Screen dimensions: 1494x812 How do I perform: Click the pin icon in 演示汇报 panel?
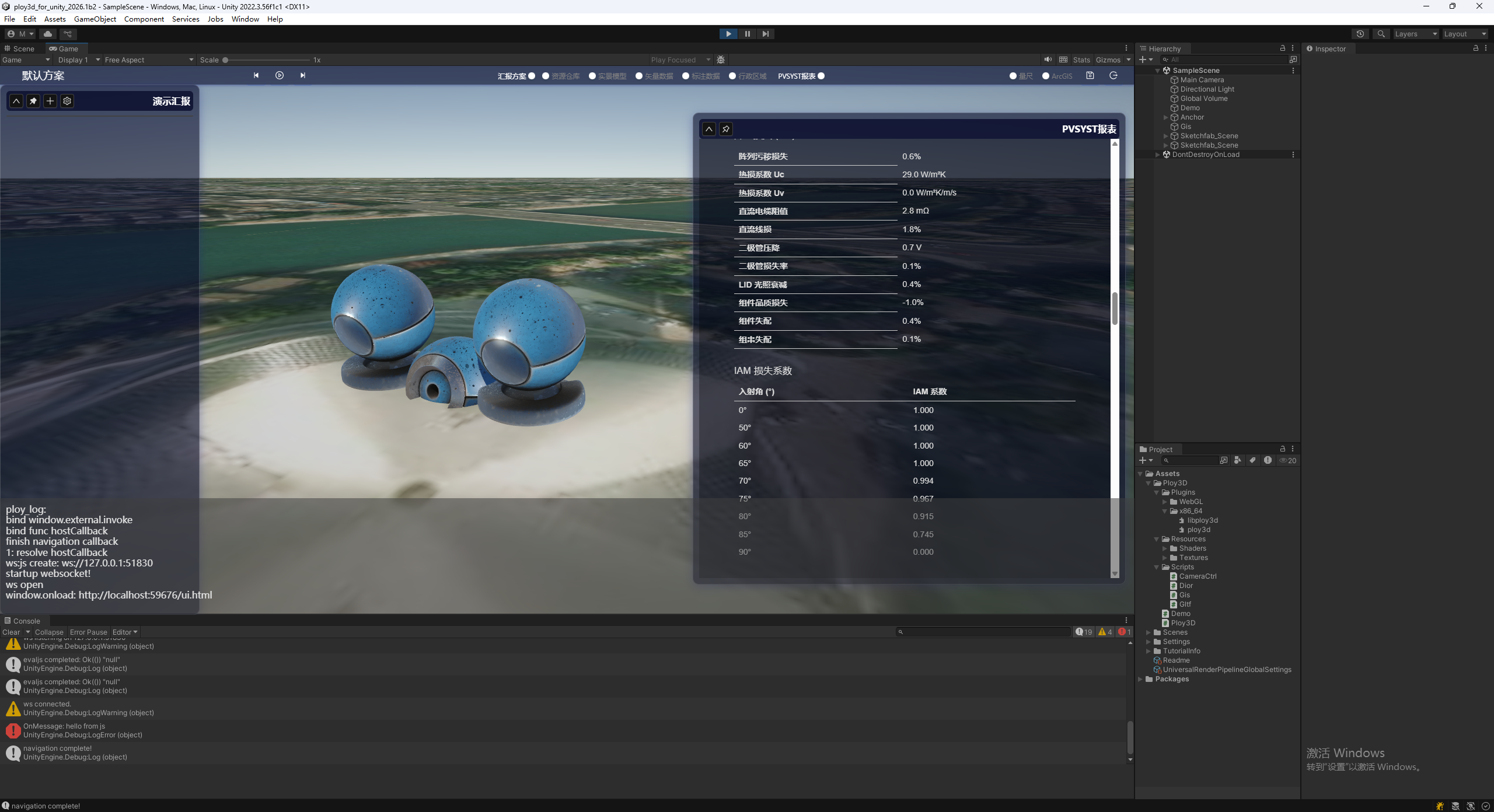[x=33, y=101]
